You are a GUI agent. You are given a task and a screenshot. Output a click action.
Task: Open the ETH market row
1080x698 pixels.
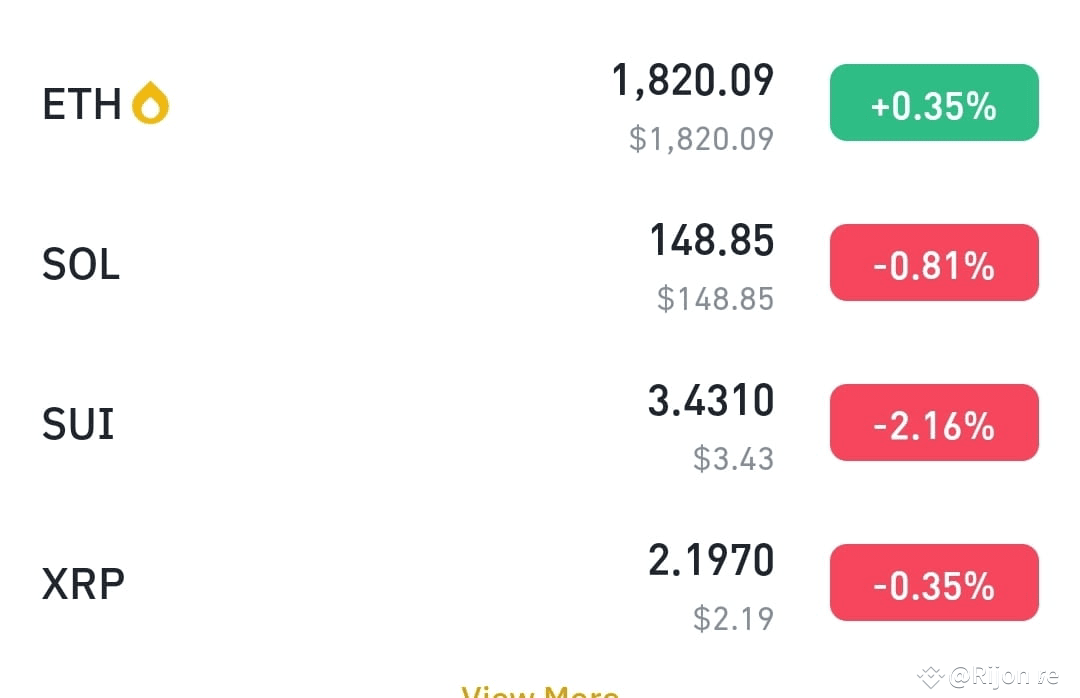click(x=540, y=103)
